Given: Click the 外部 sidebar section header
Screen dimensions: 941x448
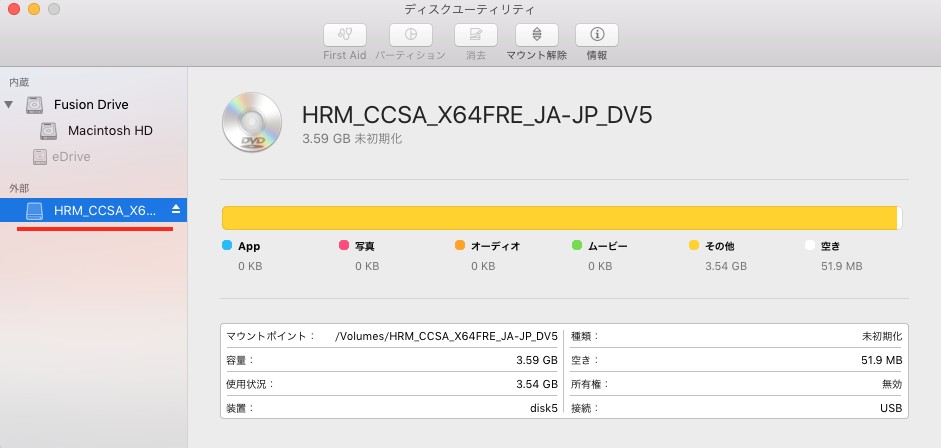Looking at the screenshot, I should [19, 188].
